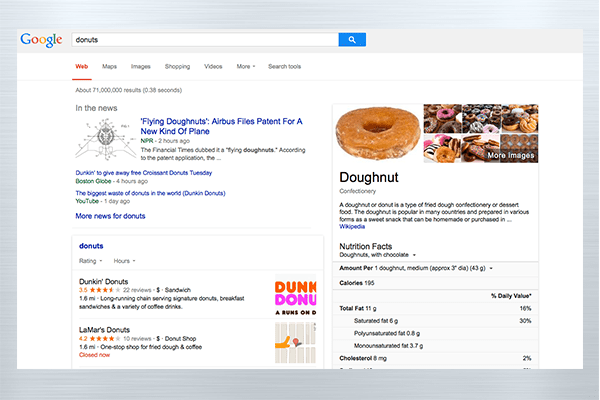Click the '22 reviews' text for Dunkin' Donuts
The width and height of the screenshot is (600, 400).
coord(137,290)
